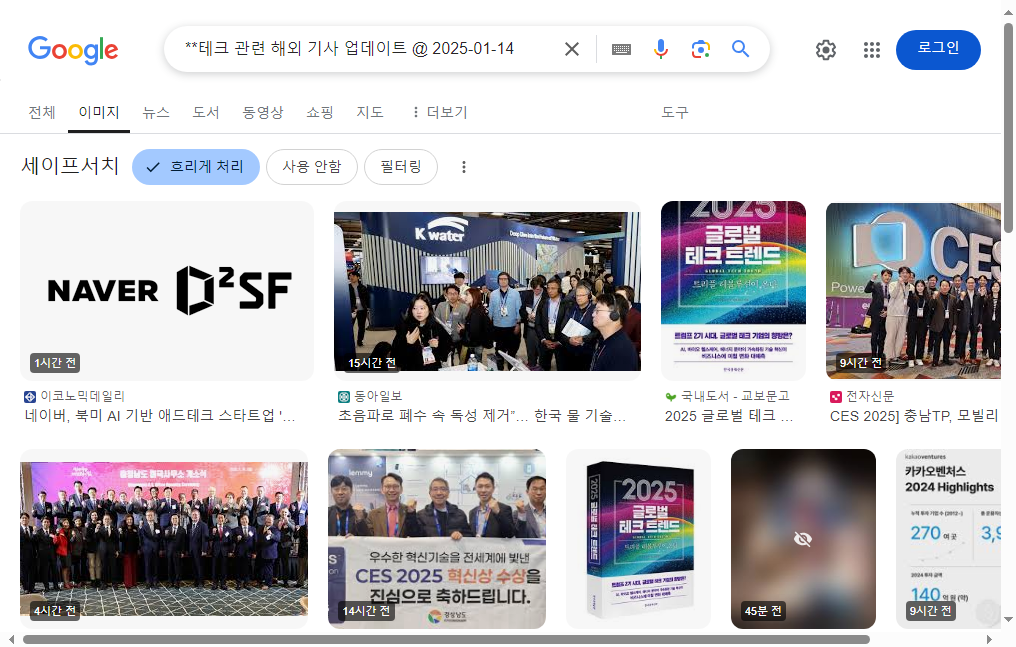The image size is (1016, 647).
Task: Select the 흐리게 처리 SafeSearch option
Action: [x=196, y=167]
